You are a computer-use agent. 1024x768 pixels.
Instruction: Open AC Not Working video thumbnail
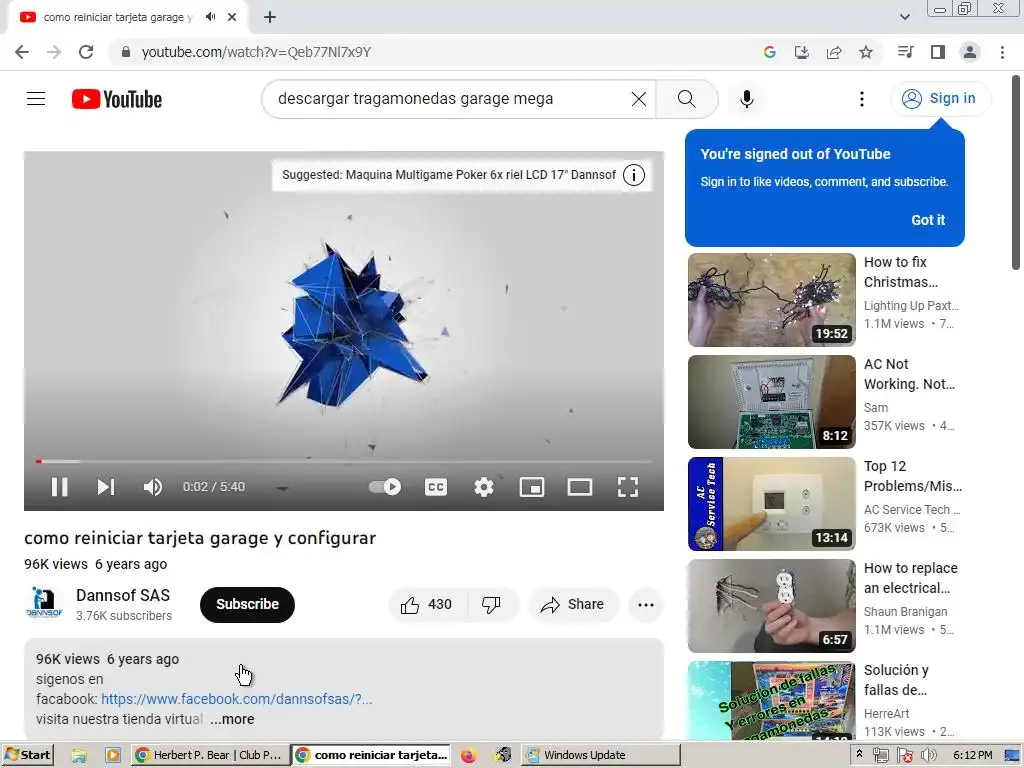(x=771, y=402)
